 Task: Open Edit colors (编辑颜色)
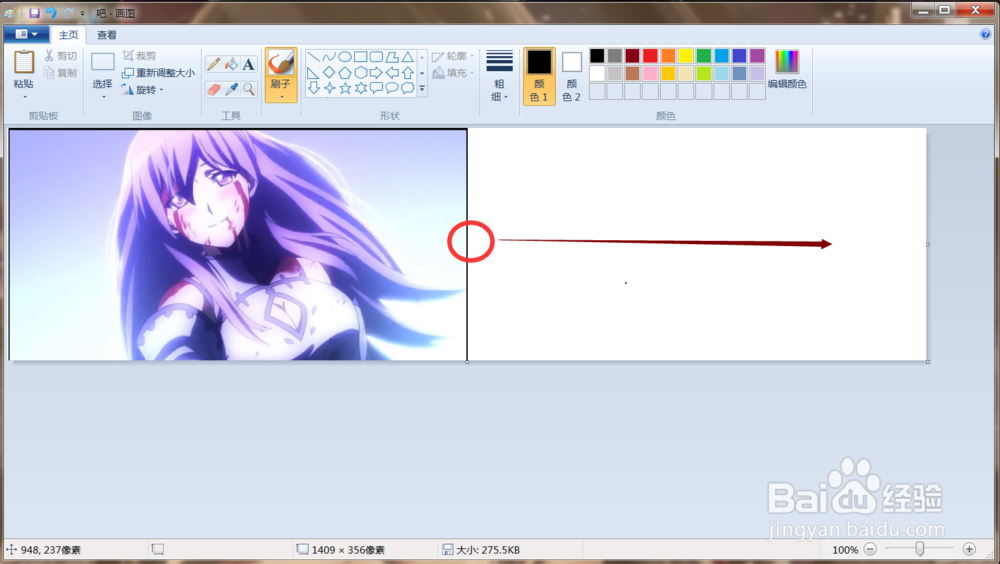pyautogui.click(x=787, y=70)
